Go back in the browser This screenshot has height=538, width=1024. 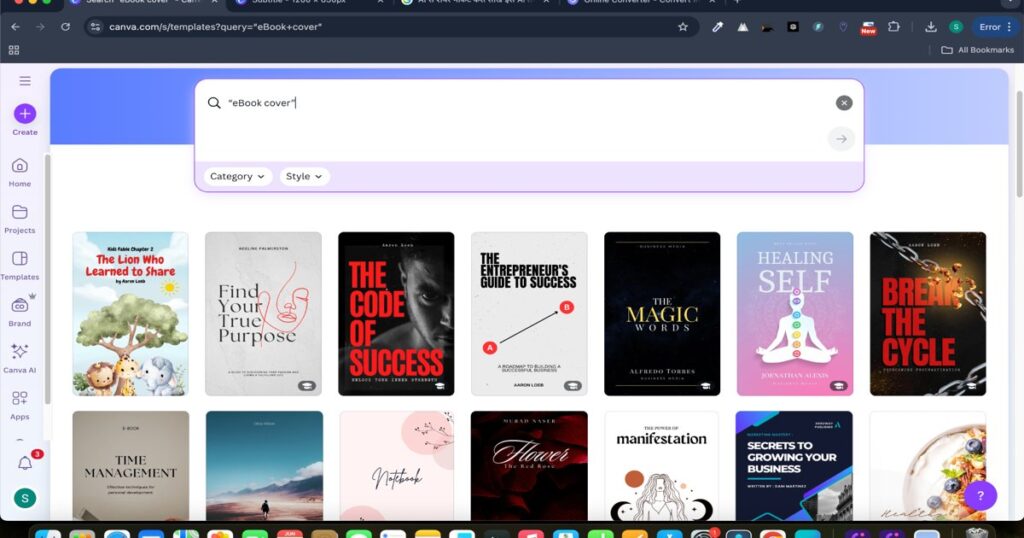pyautogui.click(x=16, y=27)
